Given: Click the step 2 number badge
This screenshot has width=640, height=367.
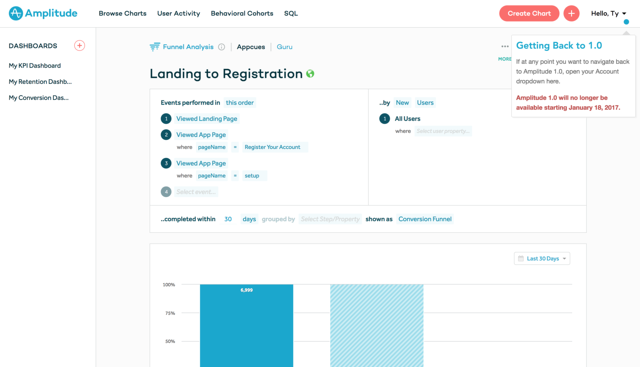Looking at the screenshot, I should click(x=166, y=135).
